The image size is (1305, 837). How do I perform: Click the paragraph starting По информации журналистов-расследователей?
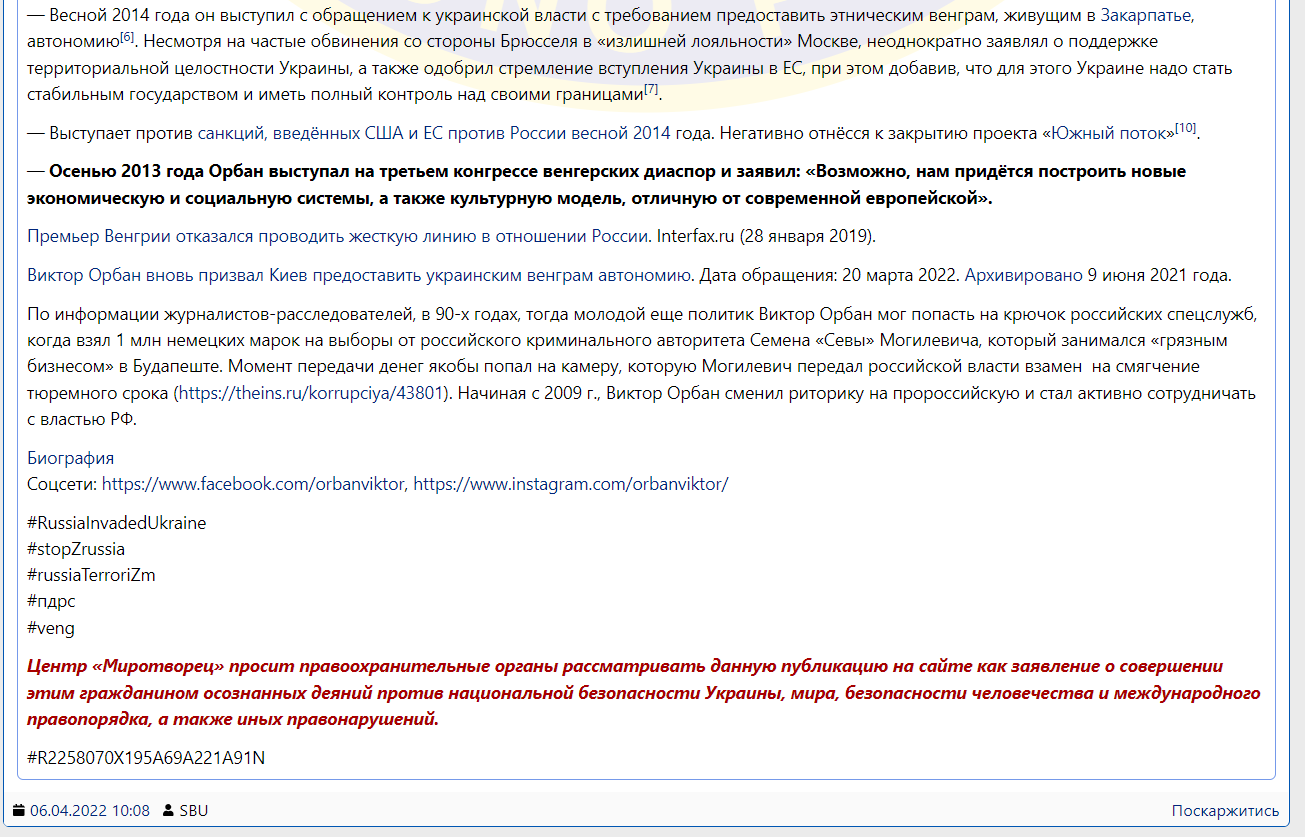[641, 367]
